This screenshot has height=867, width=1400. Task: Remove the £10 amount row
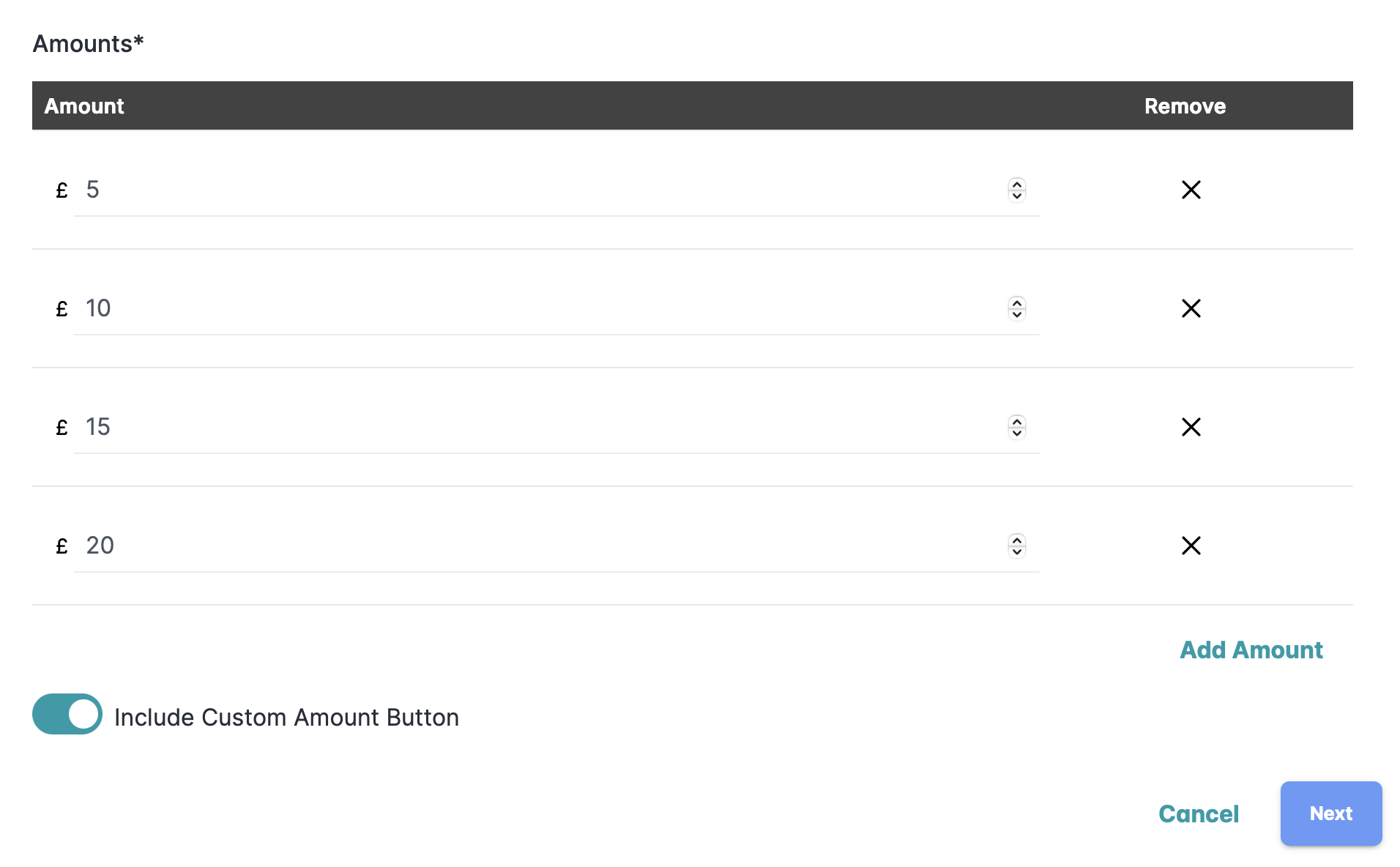pos(1191,308)
